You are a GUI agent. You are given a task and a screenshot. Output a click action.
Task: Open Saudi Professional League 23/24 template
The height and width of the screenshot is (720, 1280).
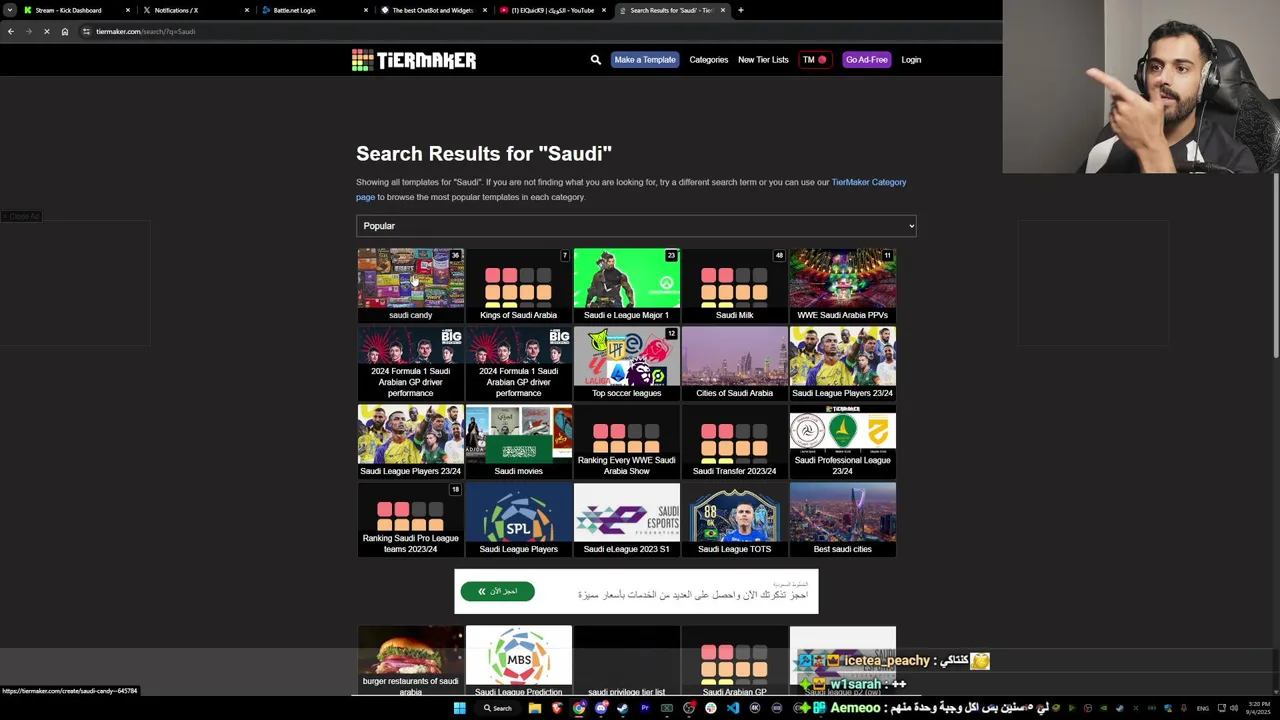[842, 441]
